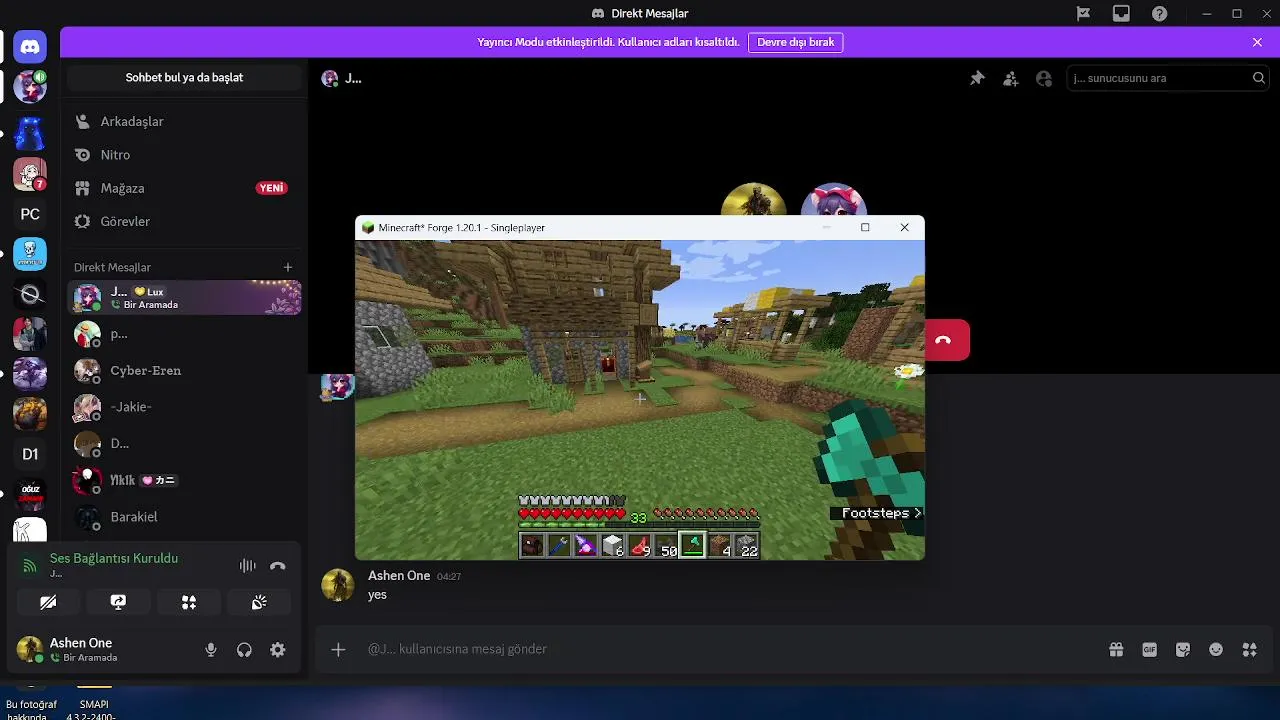Open the Activities shapes icon

pos(189,602)
